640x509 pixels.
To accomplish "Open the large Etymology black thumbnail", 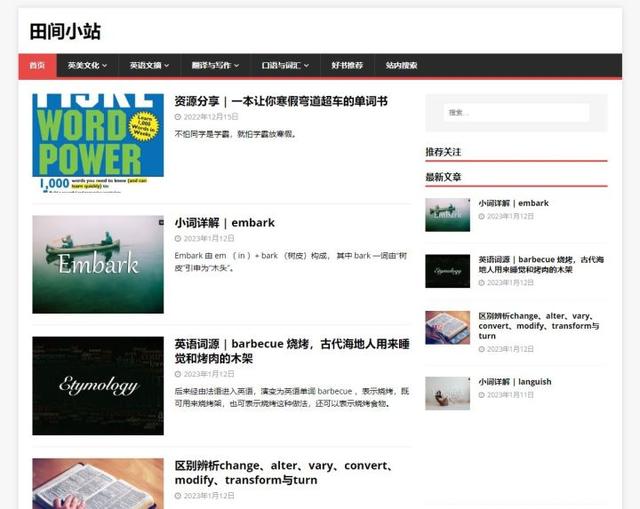I will click(x=98, y=386).
